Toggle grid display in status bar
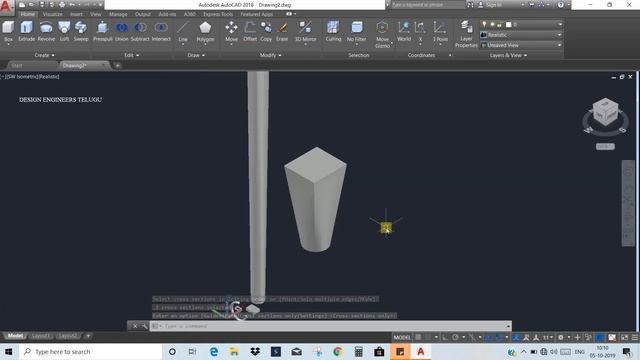This screenshot has height=360, width=640. coord(418,337)
